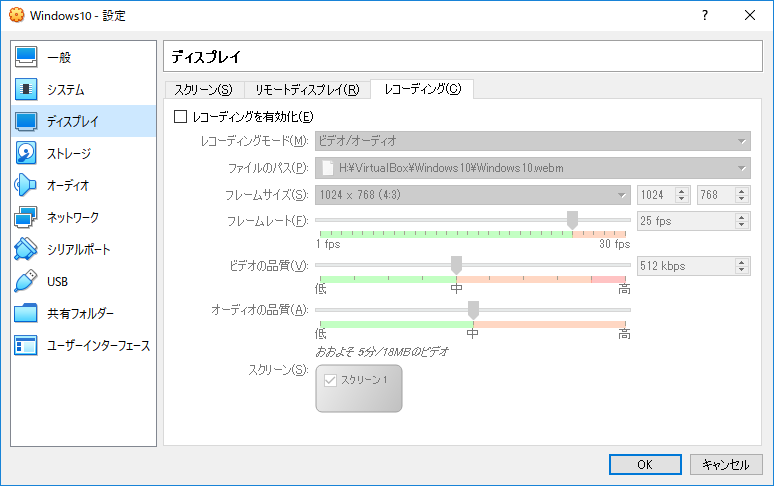The width and height of the screenshot is (774, 486).
Task: Click the ディスプレイ heading text
Action: coord(206,57)
